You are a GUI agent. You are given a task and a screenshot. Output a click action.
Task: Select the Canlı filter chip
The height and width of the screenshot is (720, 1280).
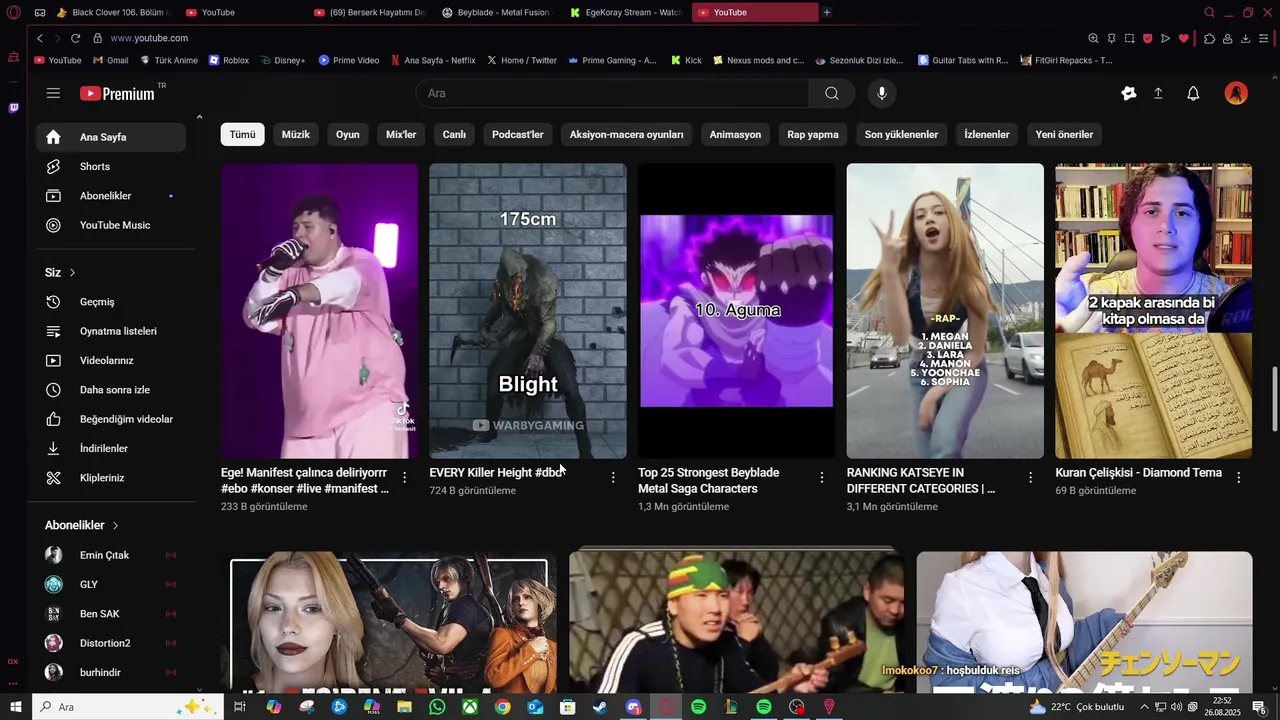tap(455, 134)
